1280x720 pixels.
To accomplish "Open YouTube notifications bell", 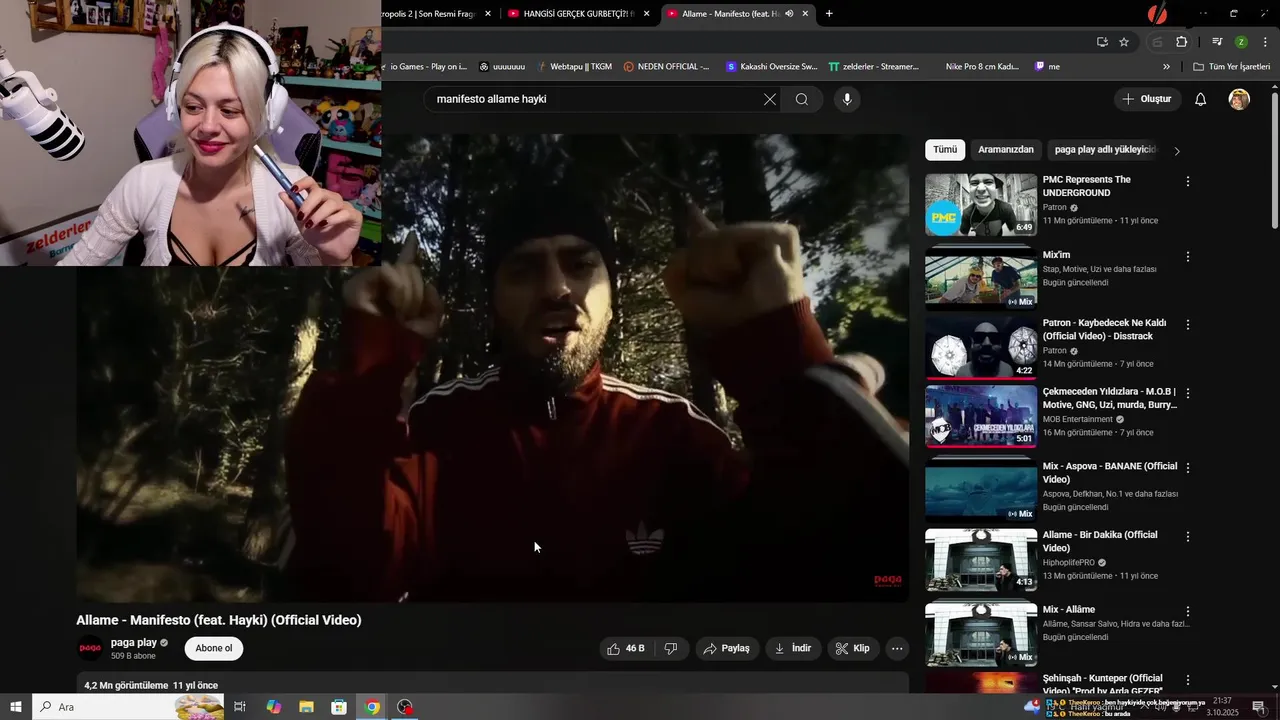I will pyautogui.click(x=1201, y=99).
